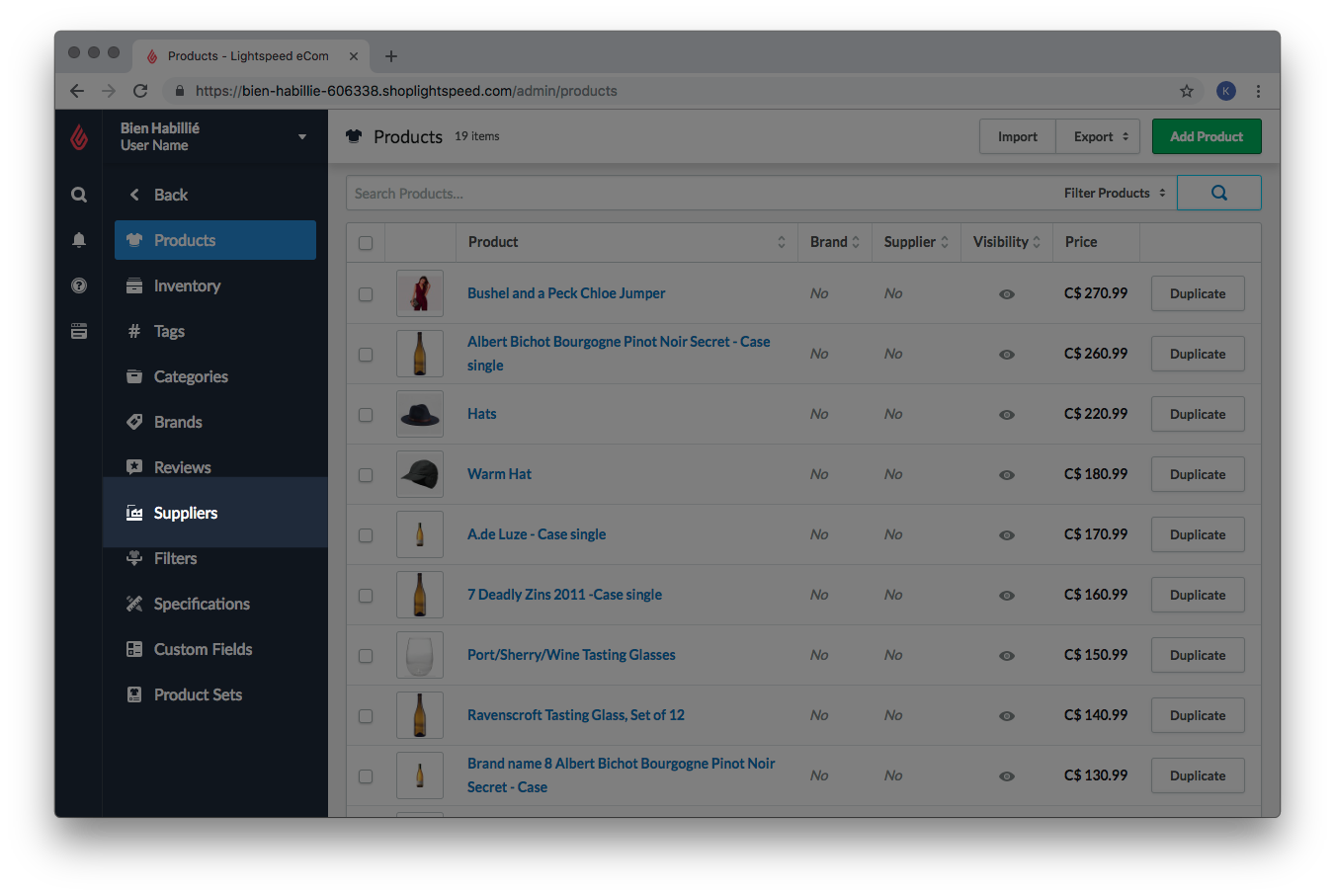Open Categories in the sidebar menu

[x=215, y=376]
